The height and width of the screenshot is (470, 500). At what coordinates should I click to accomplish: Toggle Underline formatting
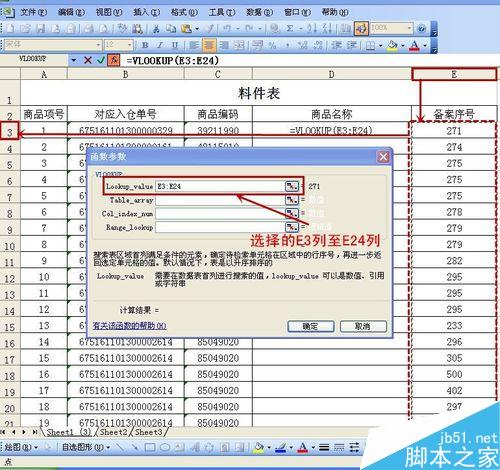click(175, 45)
